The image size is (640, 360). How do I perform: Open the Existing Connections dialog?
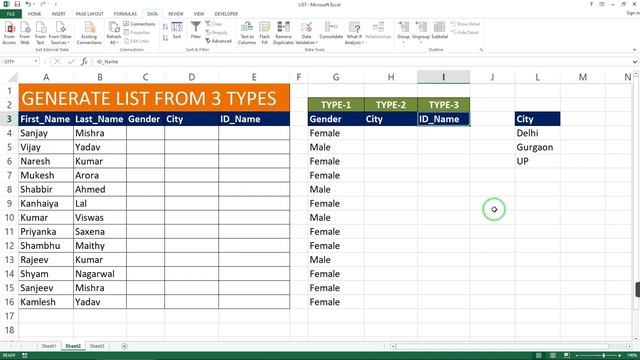click(89, 33)
